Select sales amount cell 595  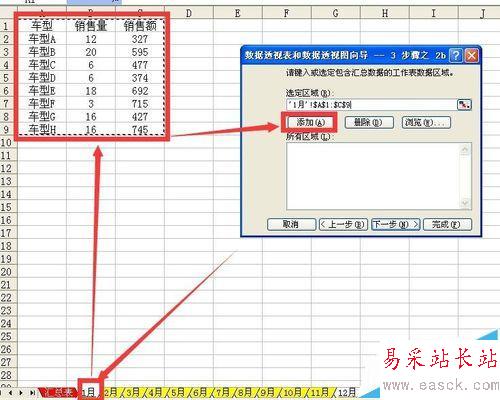pyautogui.click(x=140, y=52)
